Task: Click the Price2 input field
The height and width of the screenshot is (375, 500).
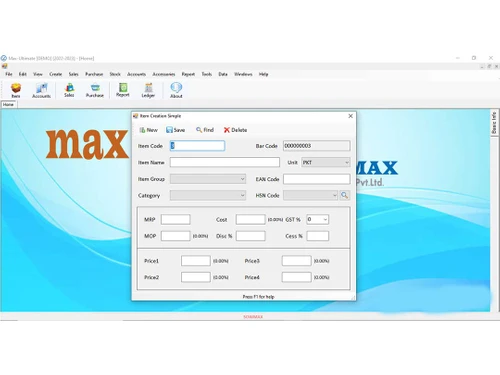Action: (196, 277)
